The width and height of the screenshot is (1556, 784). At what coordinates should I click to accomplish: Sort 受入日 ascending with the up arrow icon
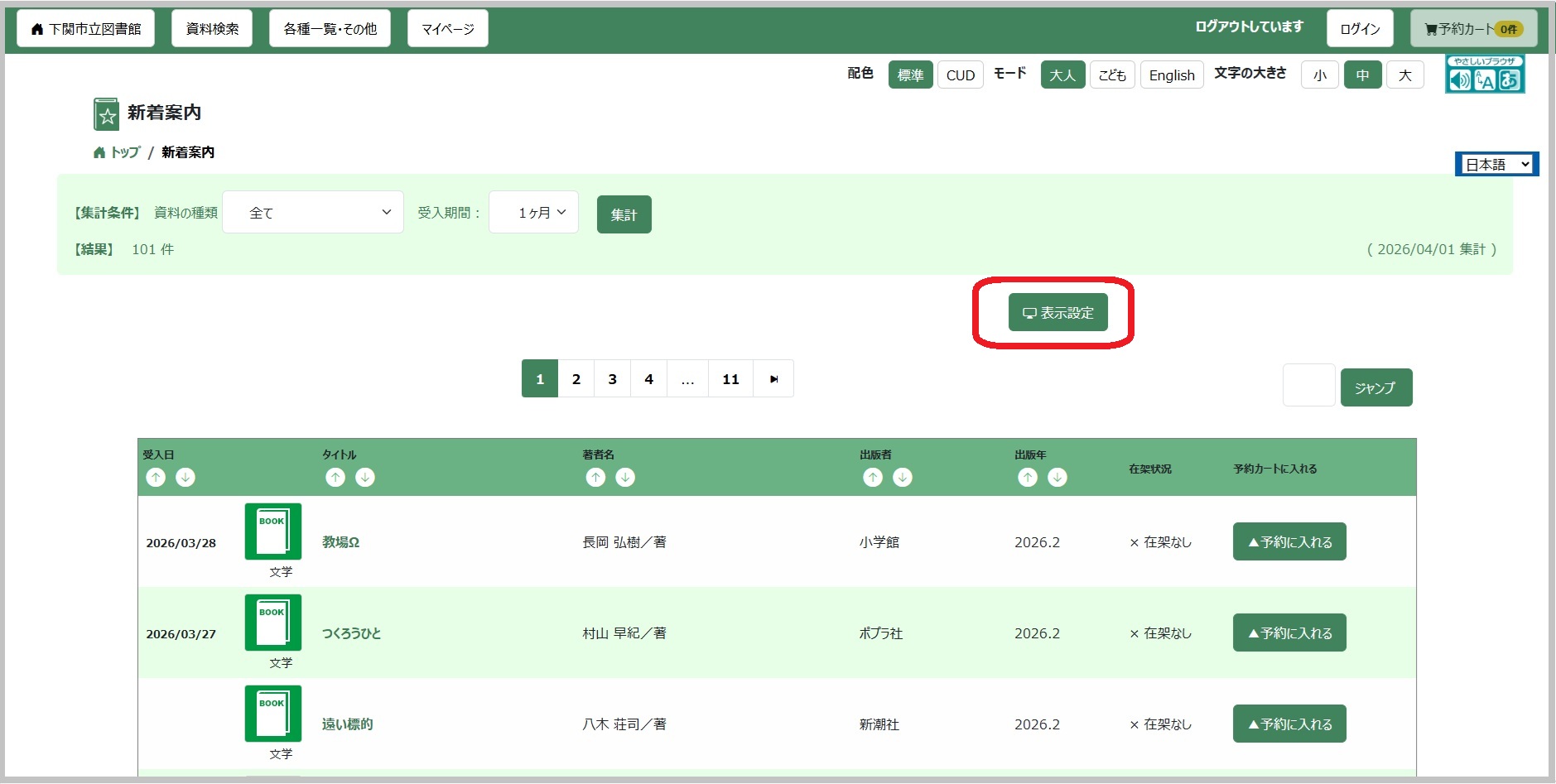[x=156, y=477]
